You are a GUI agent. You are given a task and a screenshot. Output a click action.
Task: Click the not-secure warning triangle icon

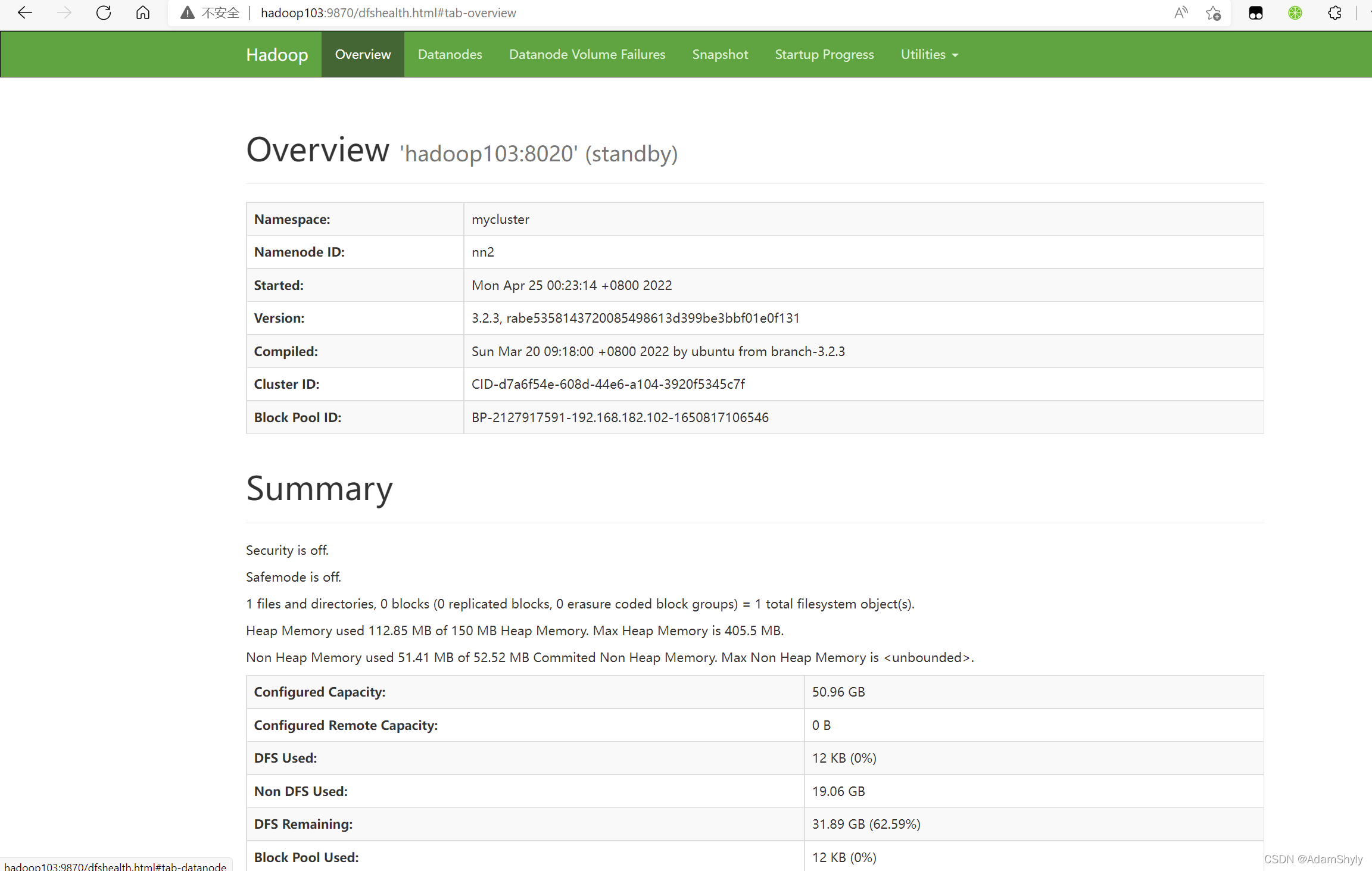point(188,13)
